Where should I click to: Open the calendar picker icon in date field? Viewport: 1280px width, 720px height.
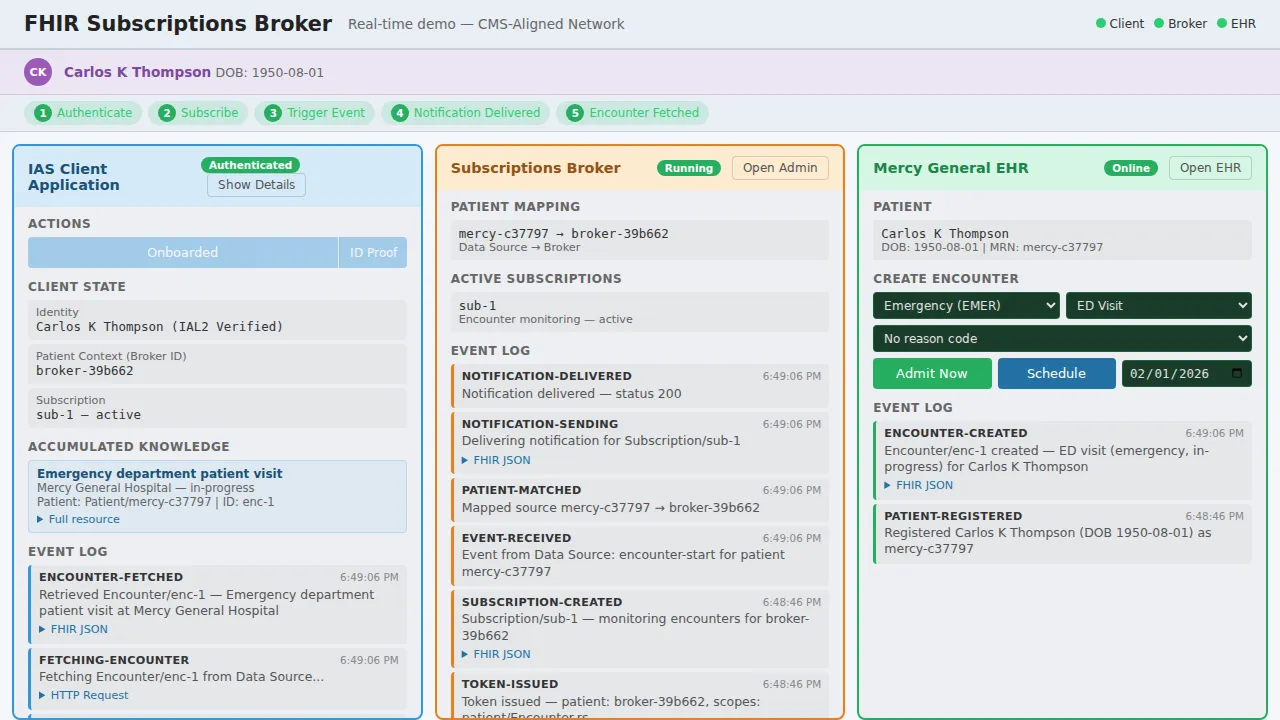point(1237,373)
